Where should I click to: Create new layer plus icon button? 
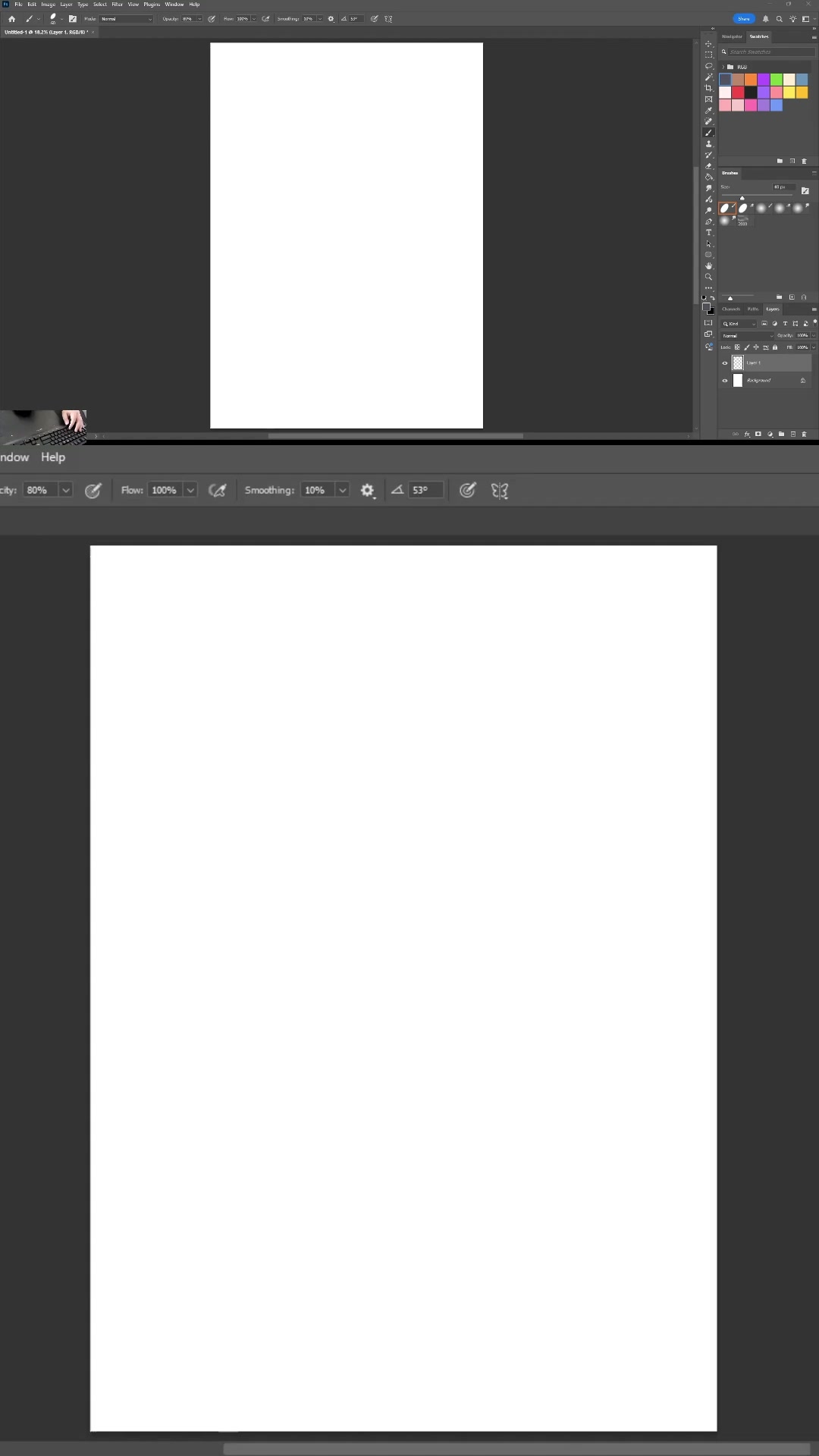pyautogui.click(x=793, y=434)
